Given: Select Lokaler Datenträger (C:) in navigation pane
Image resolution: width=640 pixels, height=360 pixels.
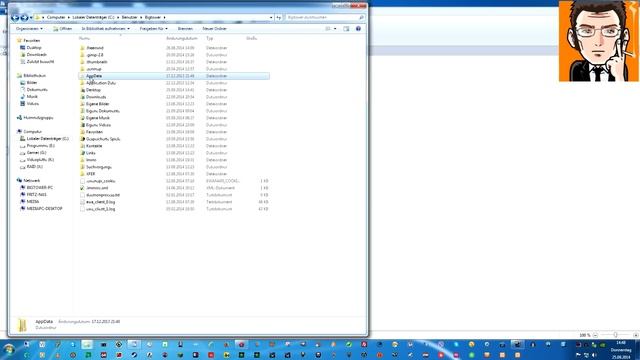Looking at the screenshot, I should click(x=47, y=139).
